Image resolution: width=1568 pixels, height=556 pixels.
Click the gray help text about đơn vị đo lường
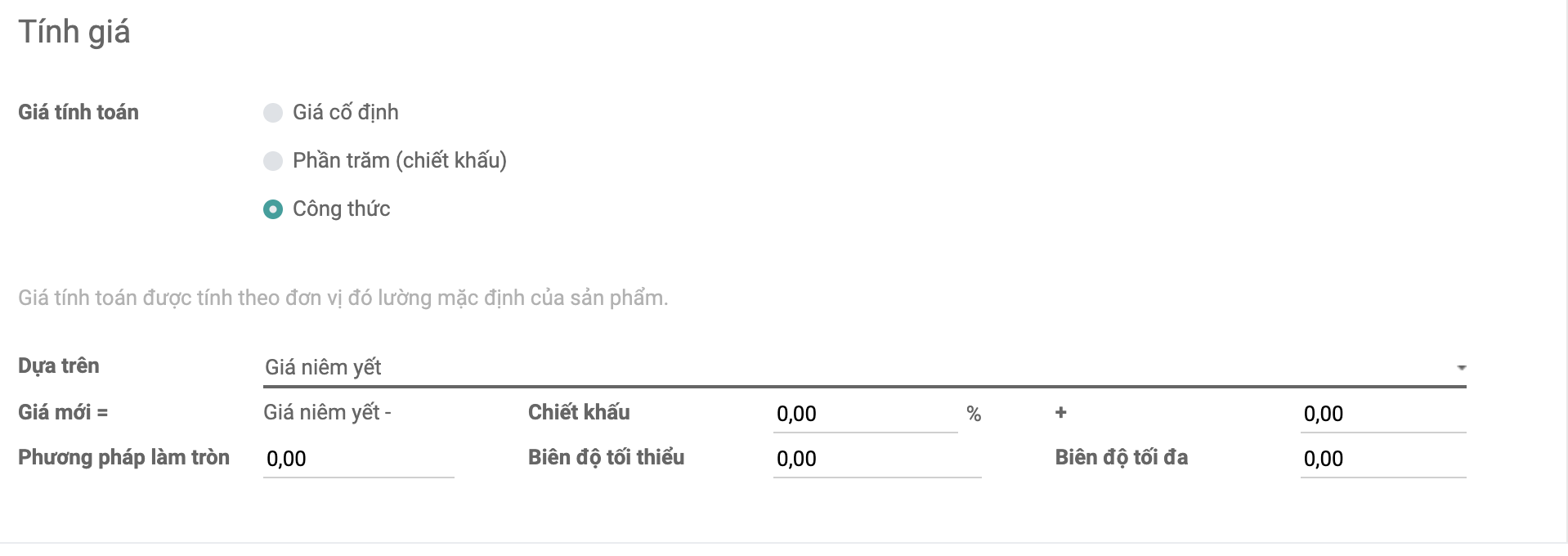343,298
